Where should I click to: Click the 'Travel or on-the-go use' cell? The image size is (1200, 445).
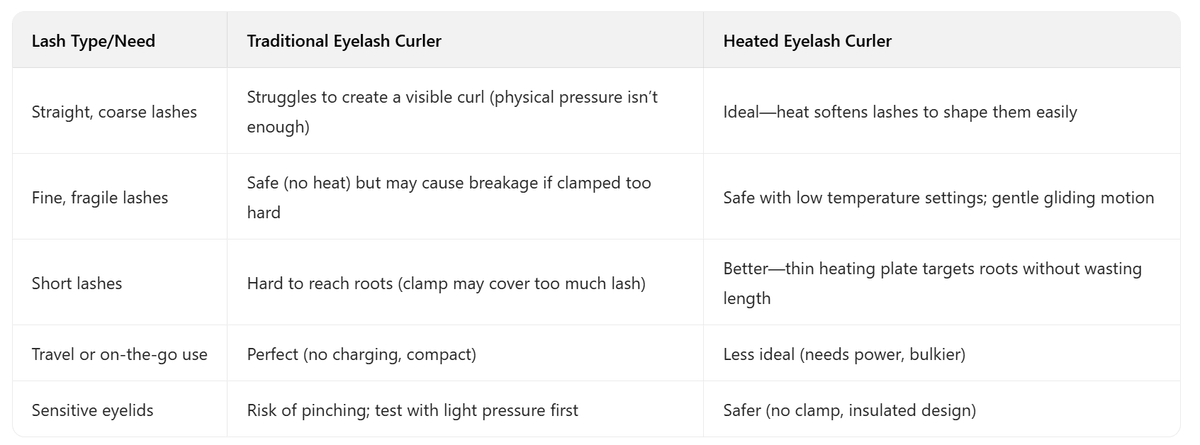point(120,354)
